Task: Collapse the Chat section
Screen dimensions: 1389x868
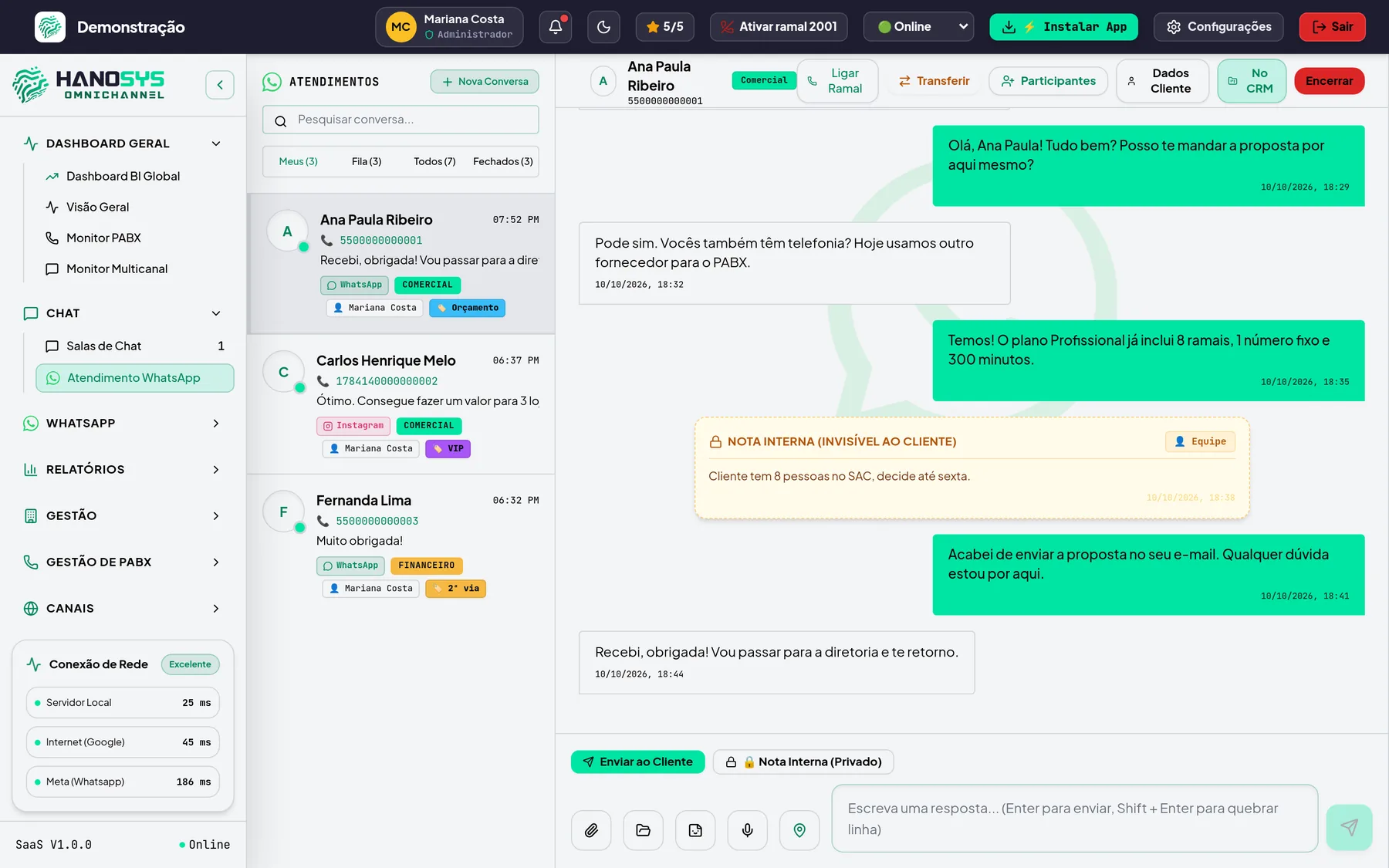Action: (123, 313)
